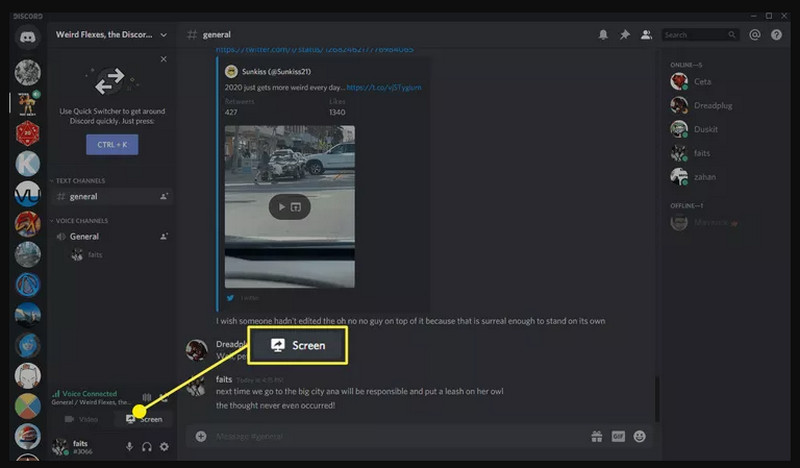Toggle microphone mute in the user panel
This screenshot has width=800, height=468.
point(129,446)
